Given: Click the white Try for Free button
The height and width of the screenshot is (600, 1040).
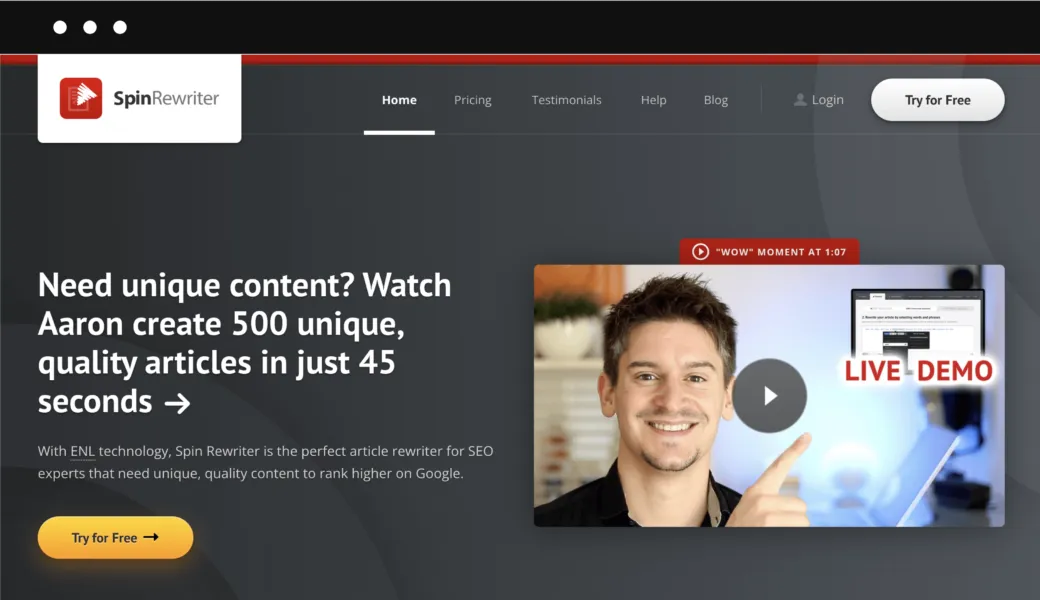Looking at the screenshot, I should coord(938,100).
